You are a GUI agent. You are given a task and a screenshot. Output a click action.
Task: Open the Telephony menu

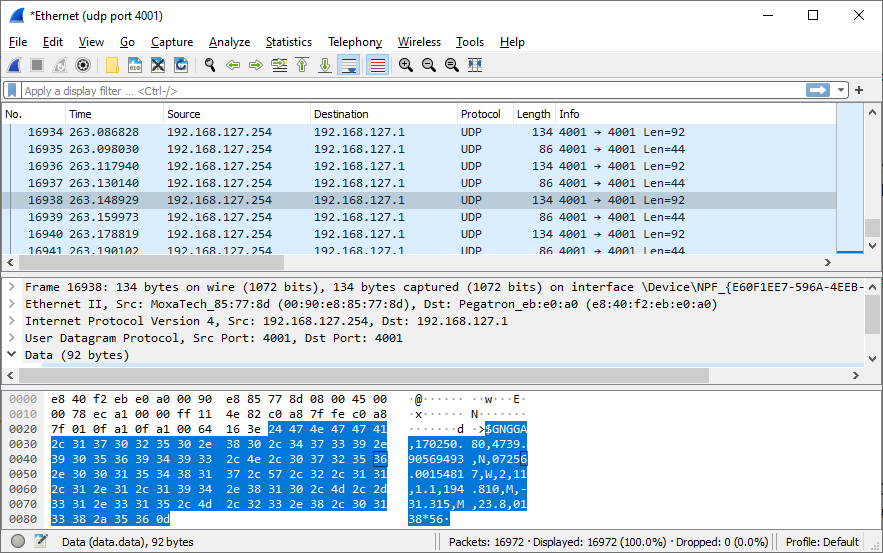(354, 42)
